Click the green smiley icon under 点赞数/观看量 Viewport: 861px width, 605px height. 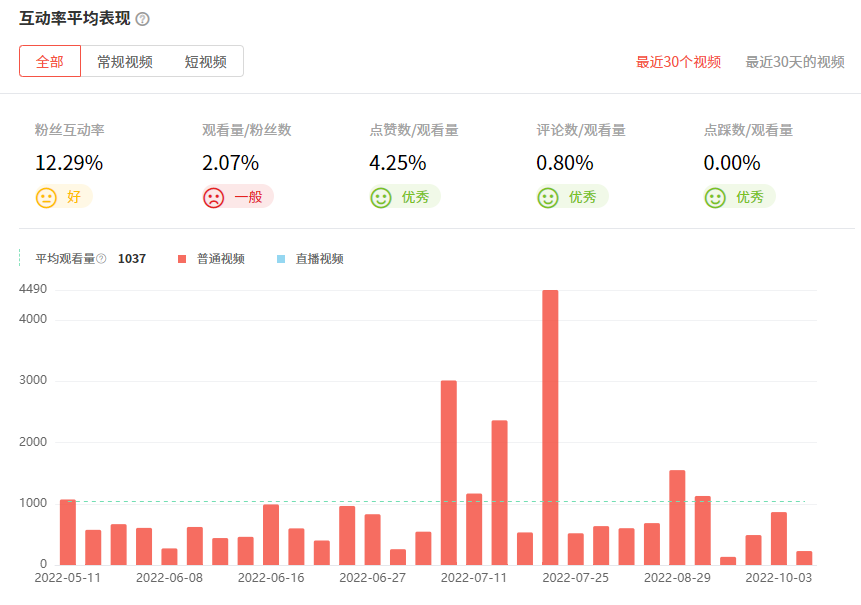(x=381, y=198)
